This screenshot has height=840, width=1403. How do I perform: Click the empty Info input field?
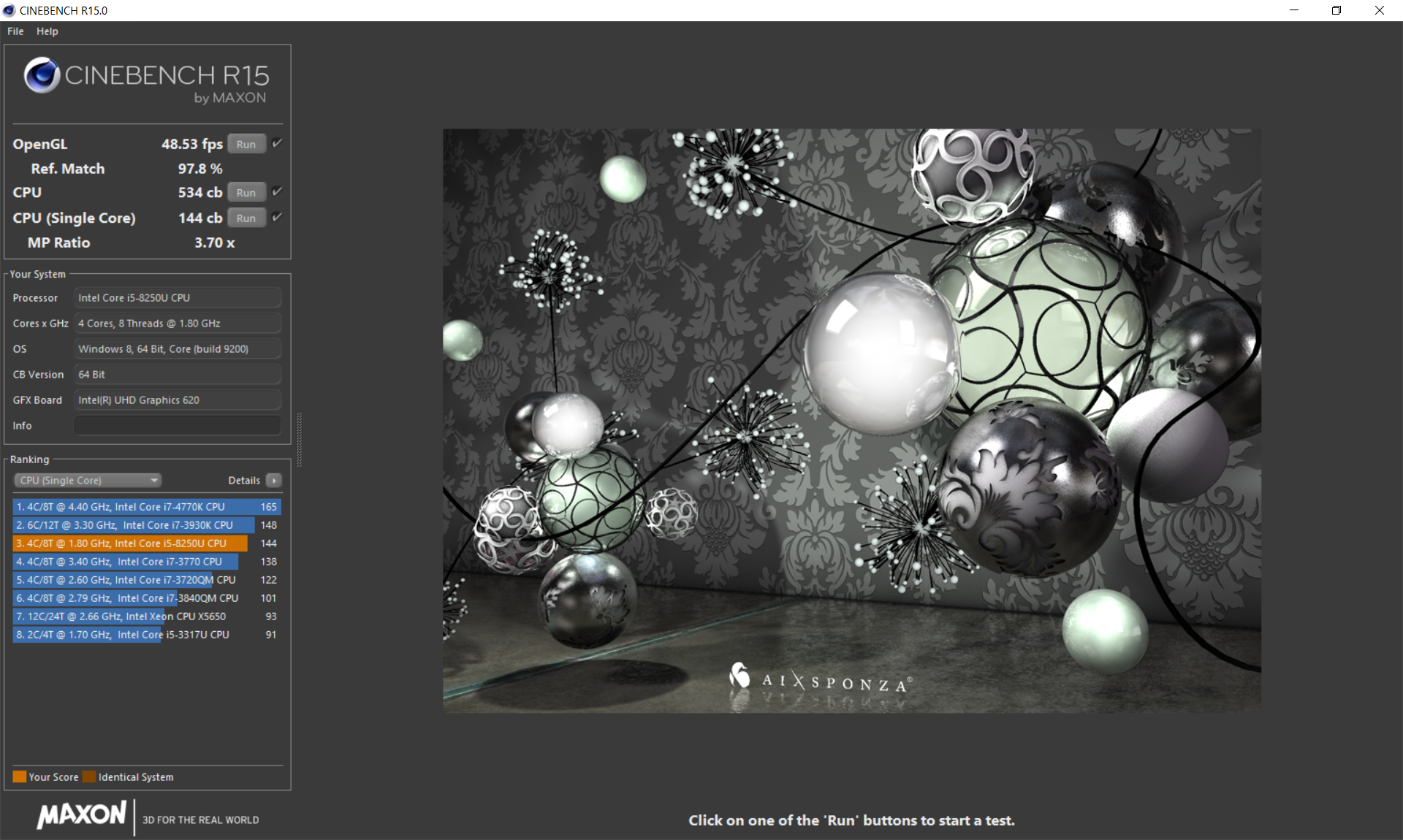pyautogui.click(x=178, y=426)
